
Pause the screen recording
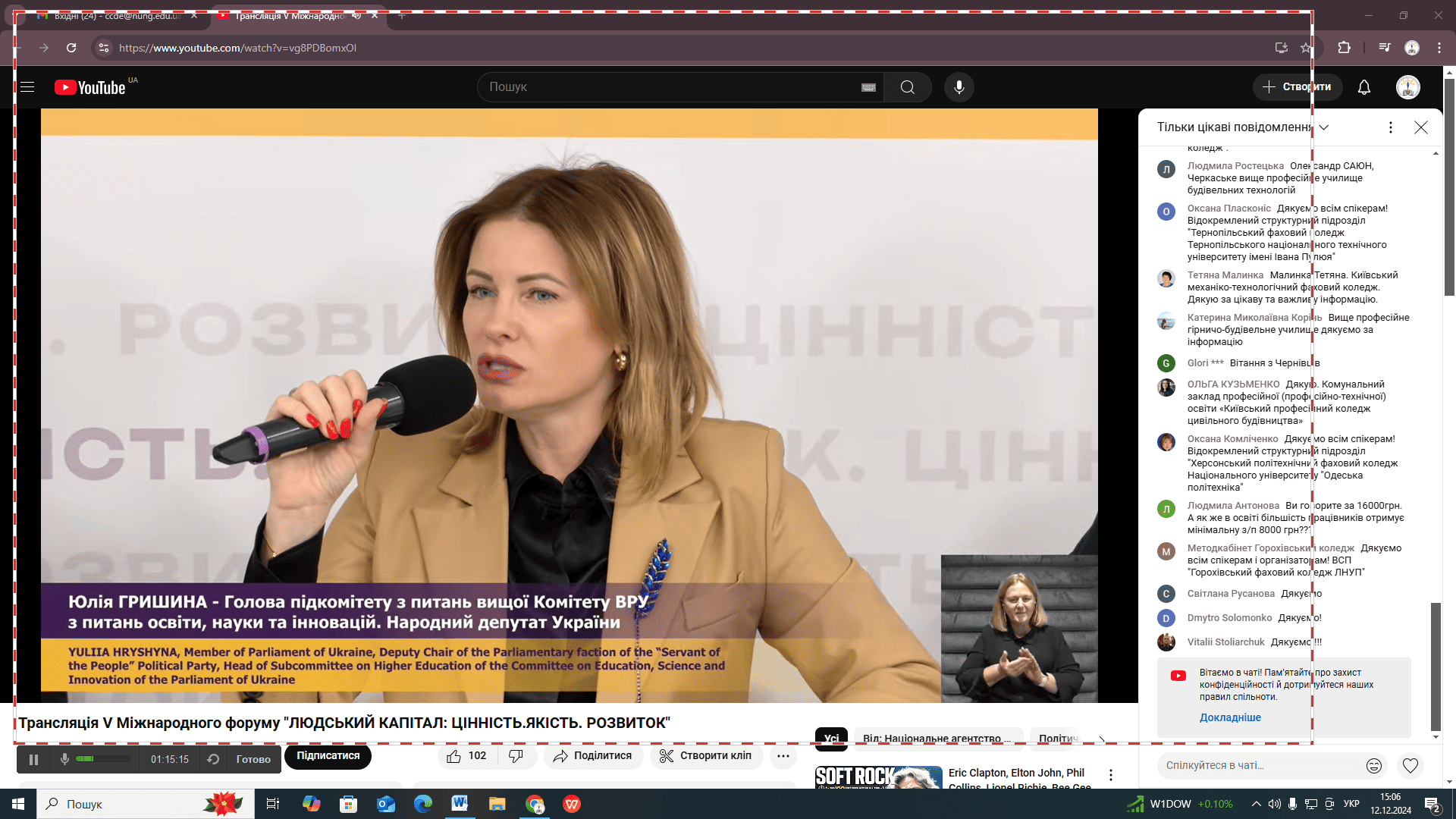point(33,759)
